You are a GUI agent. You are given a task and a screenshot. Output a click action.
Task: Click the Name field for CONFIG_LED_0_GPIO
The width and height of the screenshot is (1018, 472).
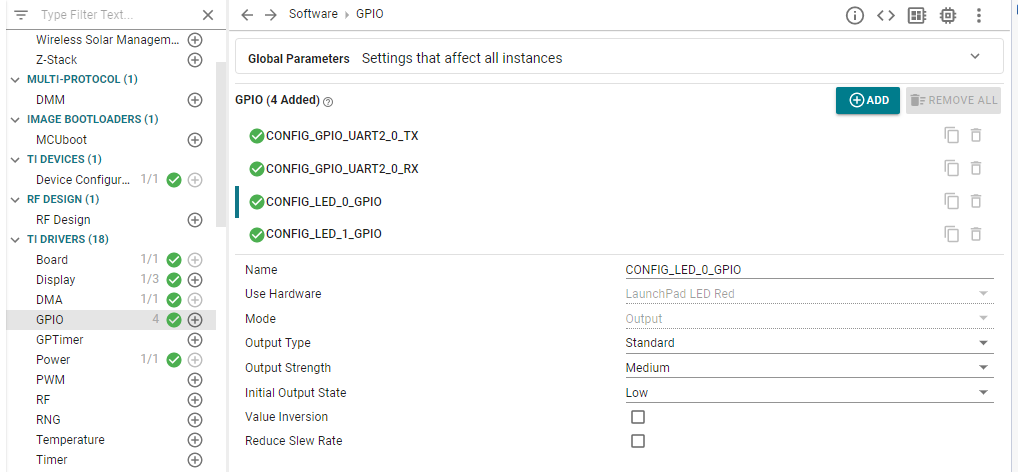point(808,270)
